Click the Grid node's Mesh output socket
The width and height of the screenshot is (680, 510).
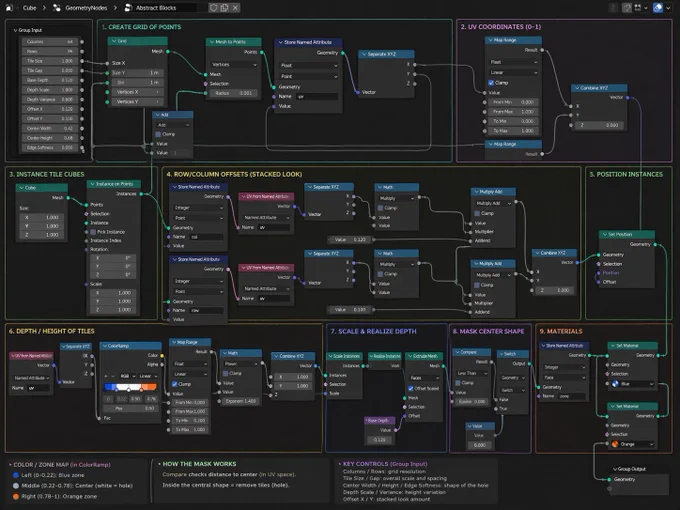click(x=168, y=52)
